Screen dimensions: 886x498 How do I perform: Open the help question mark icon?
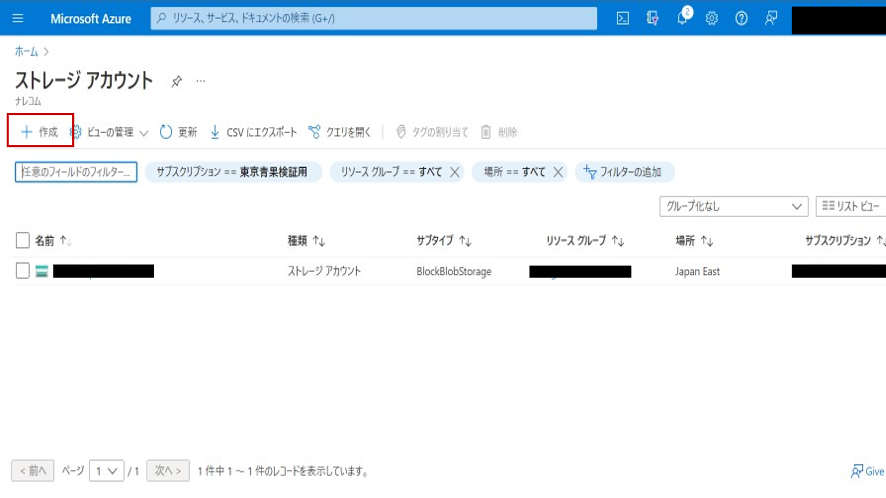click(x=741, y=19)
